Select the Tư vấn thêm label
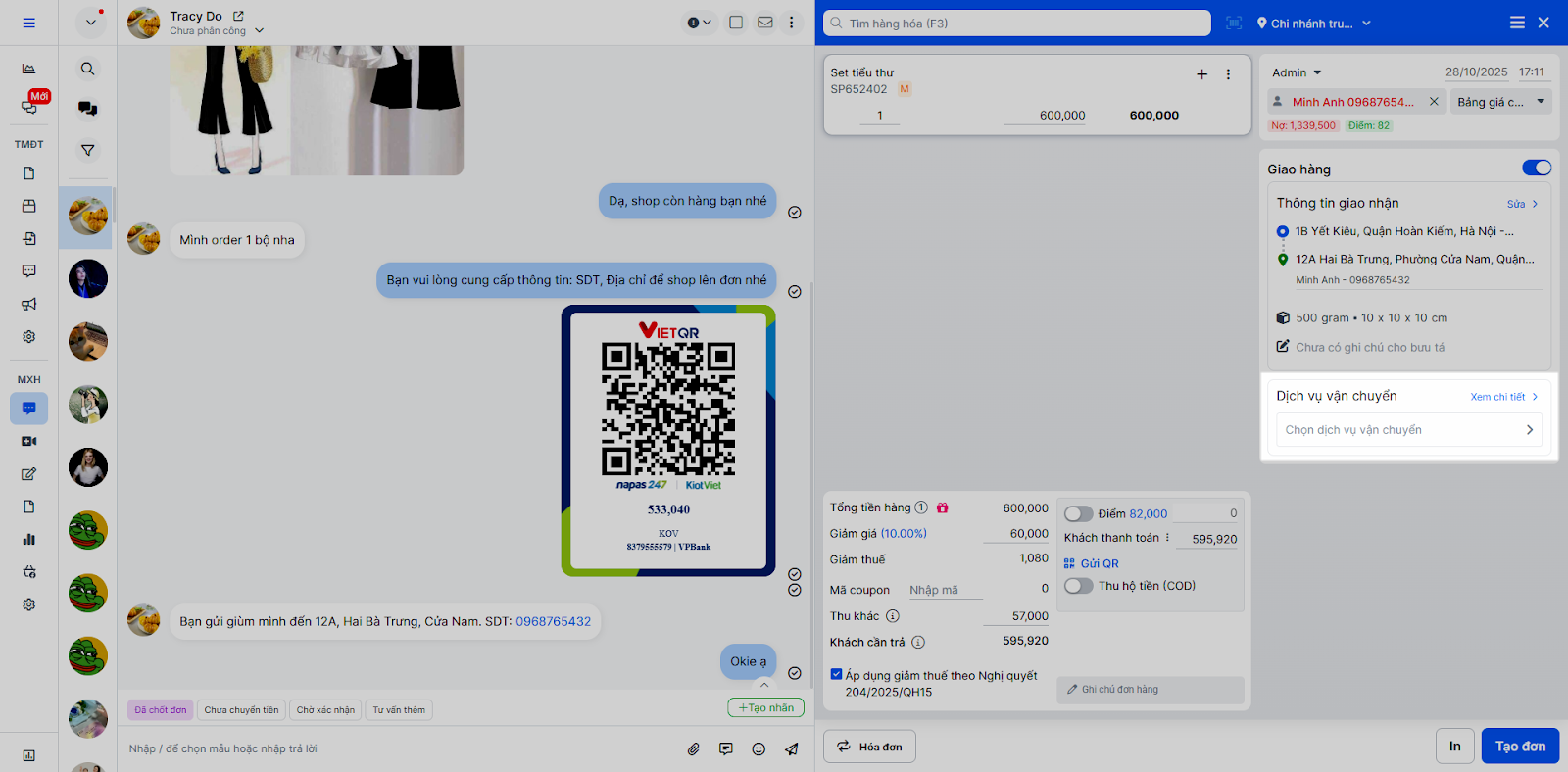This screenshot has width=1568, height=772. (x=399, y=710)
